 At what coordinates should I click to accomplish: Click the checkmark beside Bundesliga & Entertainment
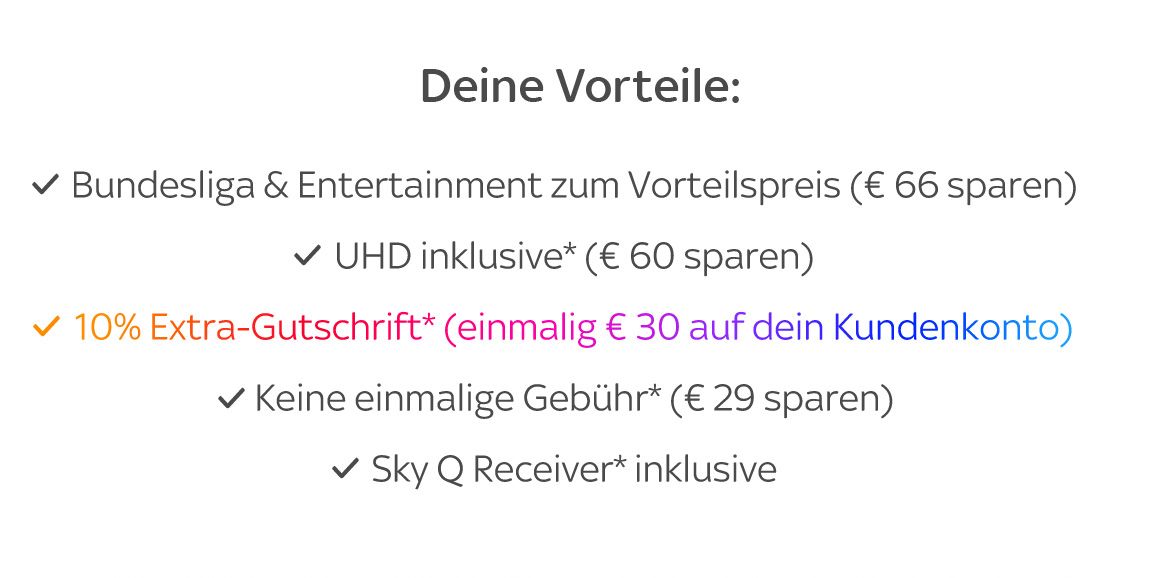pos(46,185)
